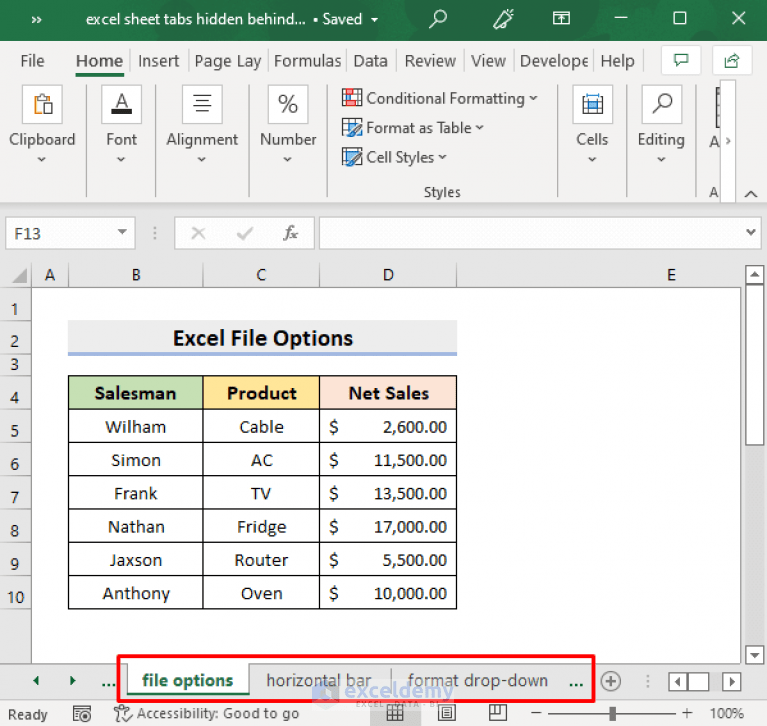Switch to Page Break Preview icon
This screenshot has width=767, height=726.
497,712
